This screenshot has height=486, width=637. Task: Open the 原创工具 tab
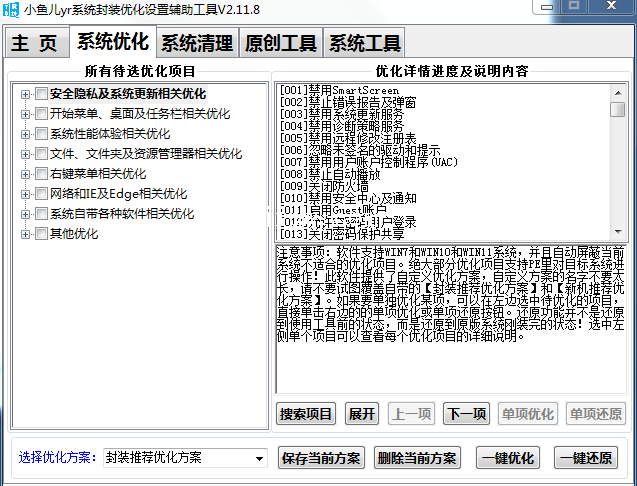pos(281,44)
